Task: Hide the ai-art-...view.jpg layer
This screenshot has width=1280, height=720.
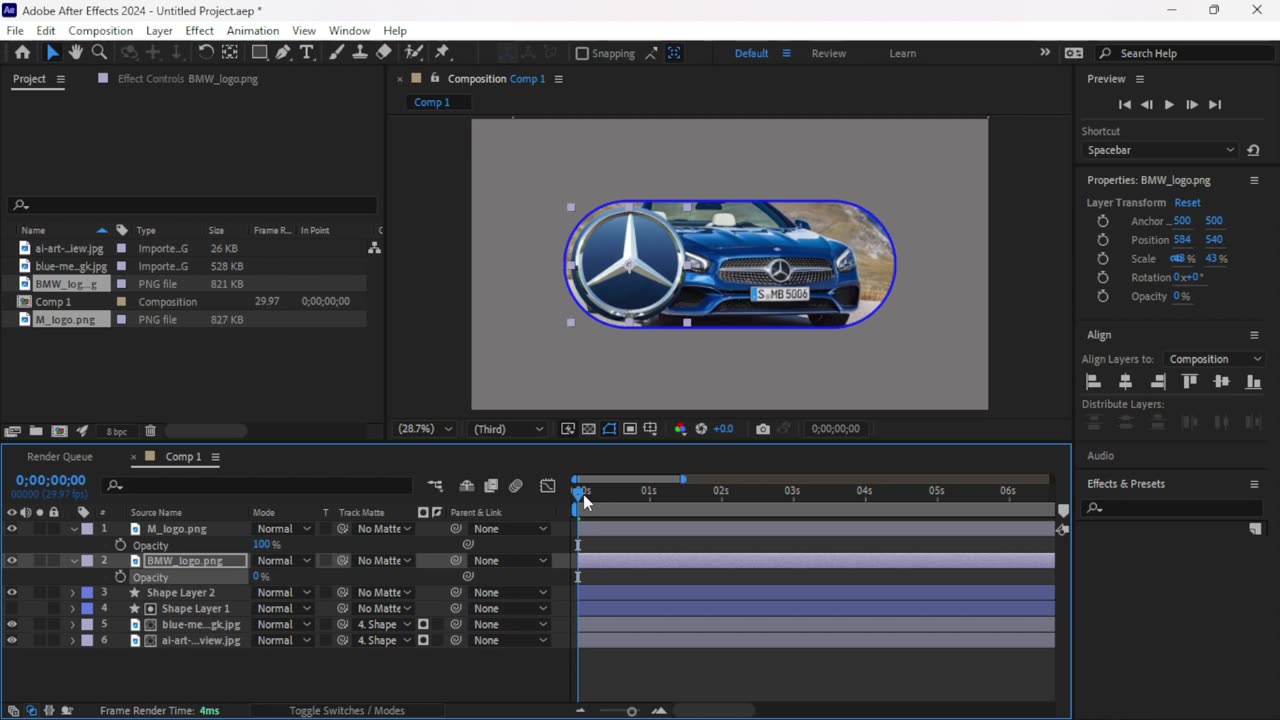Action: coord(12,641)
